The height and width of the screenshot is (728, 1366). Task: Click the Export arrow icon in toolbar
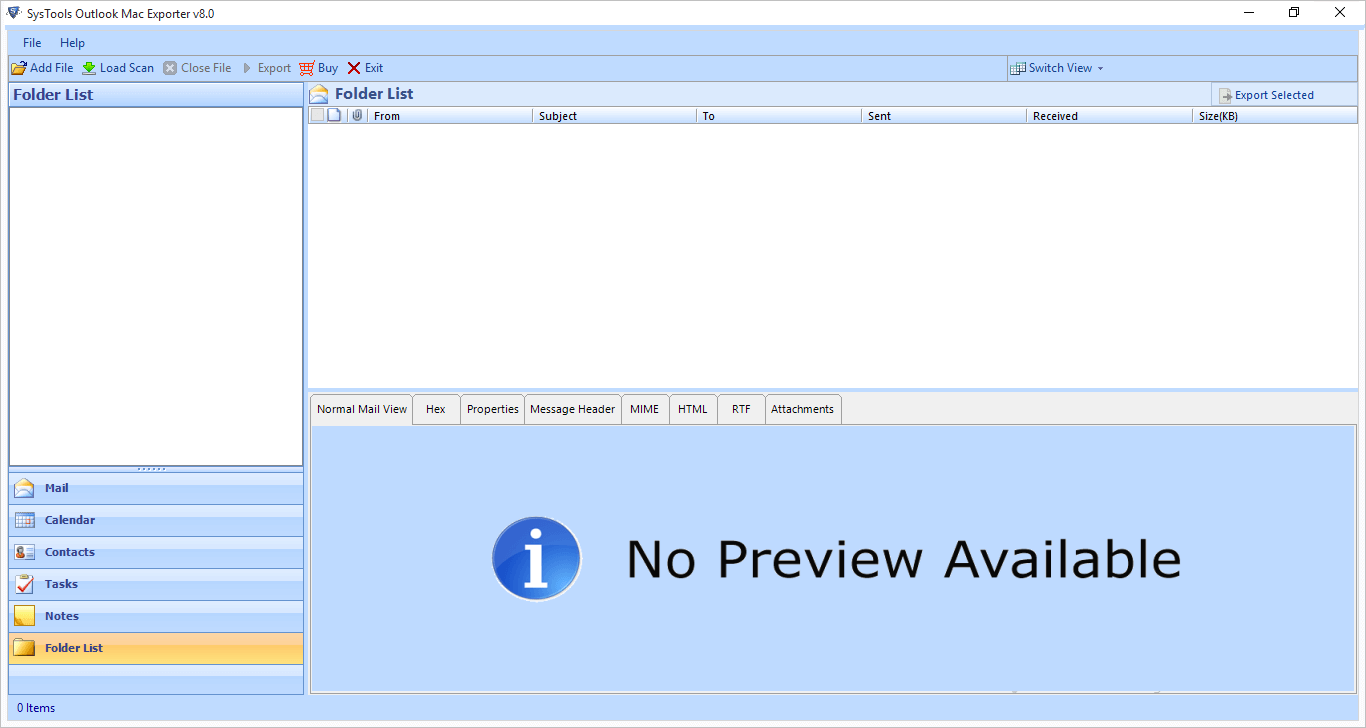pyautogui.click(x=247, y=68)
